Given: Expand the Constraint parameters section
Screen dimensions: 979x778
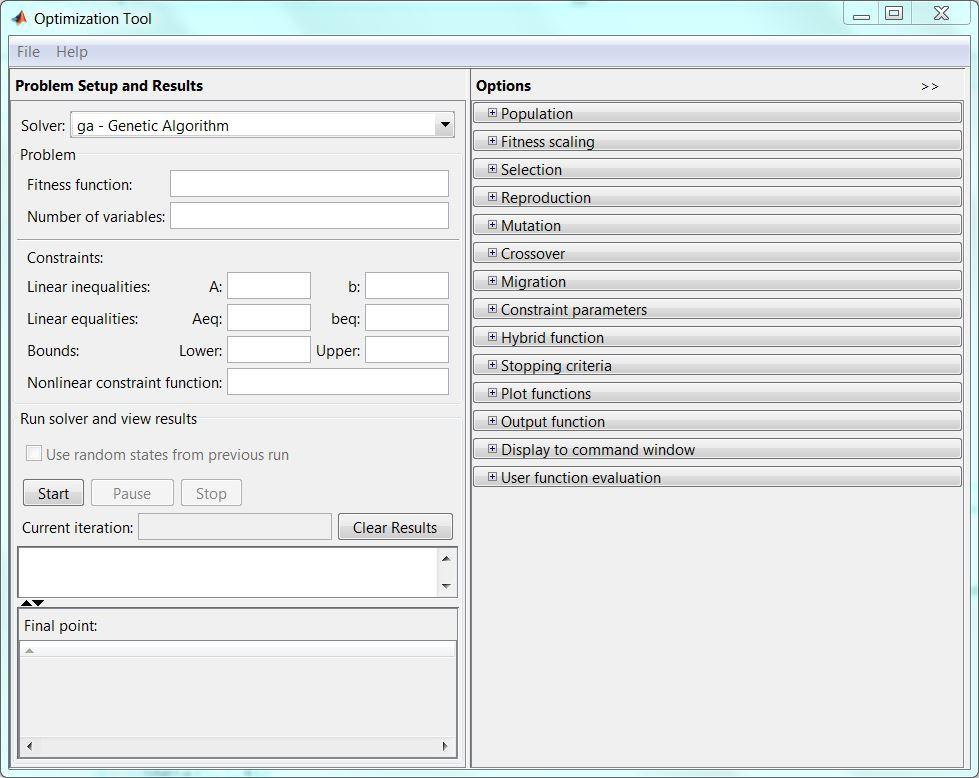Looking at the screenshot, I should coord(492,309).
